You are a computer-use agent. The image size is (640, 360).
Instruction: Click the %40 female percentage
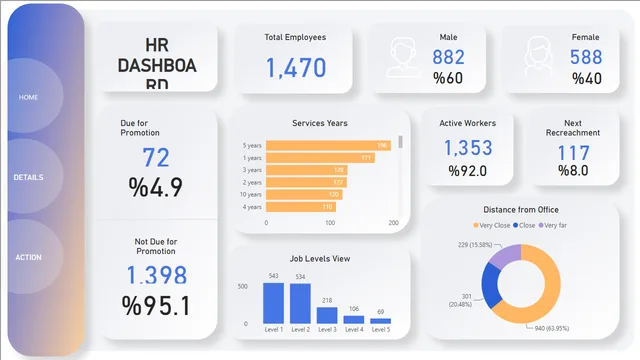pyautogui.click(x=587, y=78)
